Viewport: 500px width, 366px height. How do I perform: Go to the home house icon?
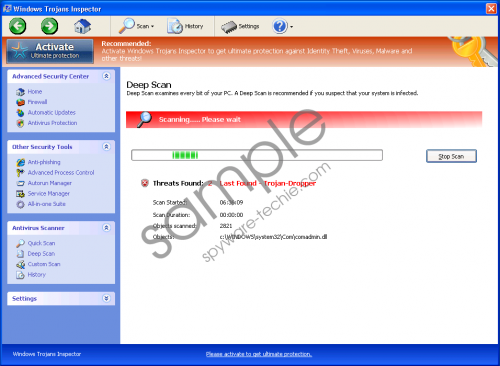click(x=82, y=26)
